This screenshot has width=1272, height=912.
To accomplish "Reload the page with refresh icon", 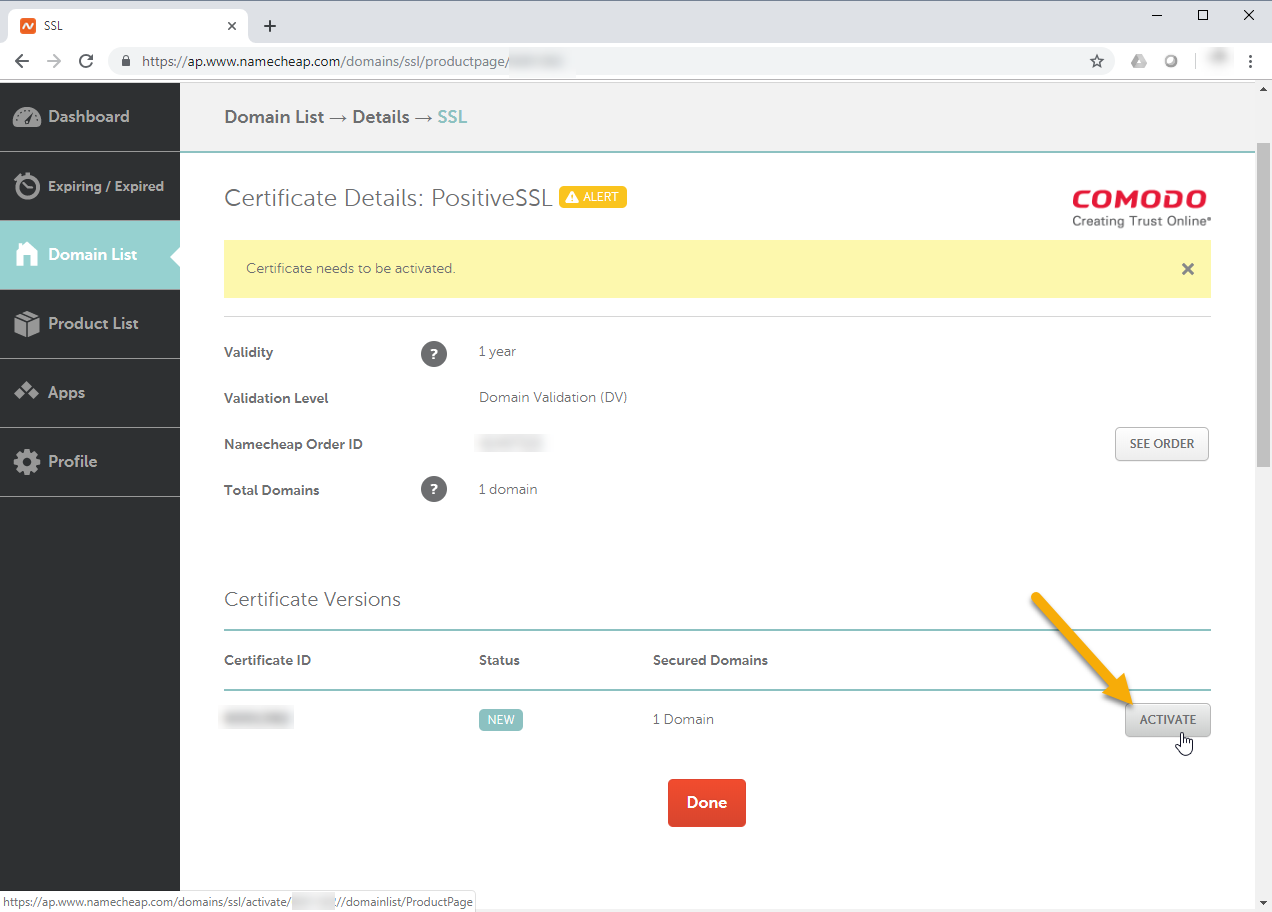I will coord(86,61).
